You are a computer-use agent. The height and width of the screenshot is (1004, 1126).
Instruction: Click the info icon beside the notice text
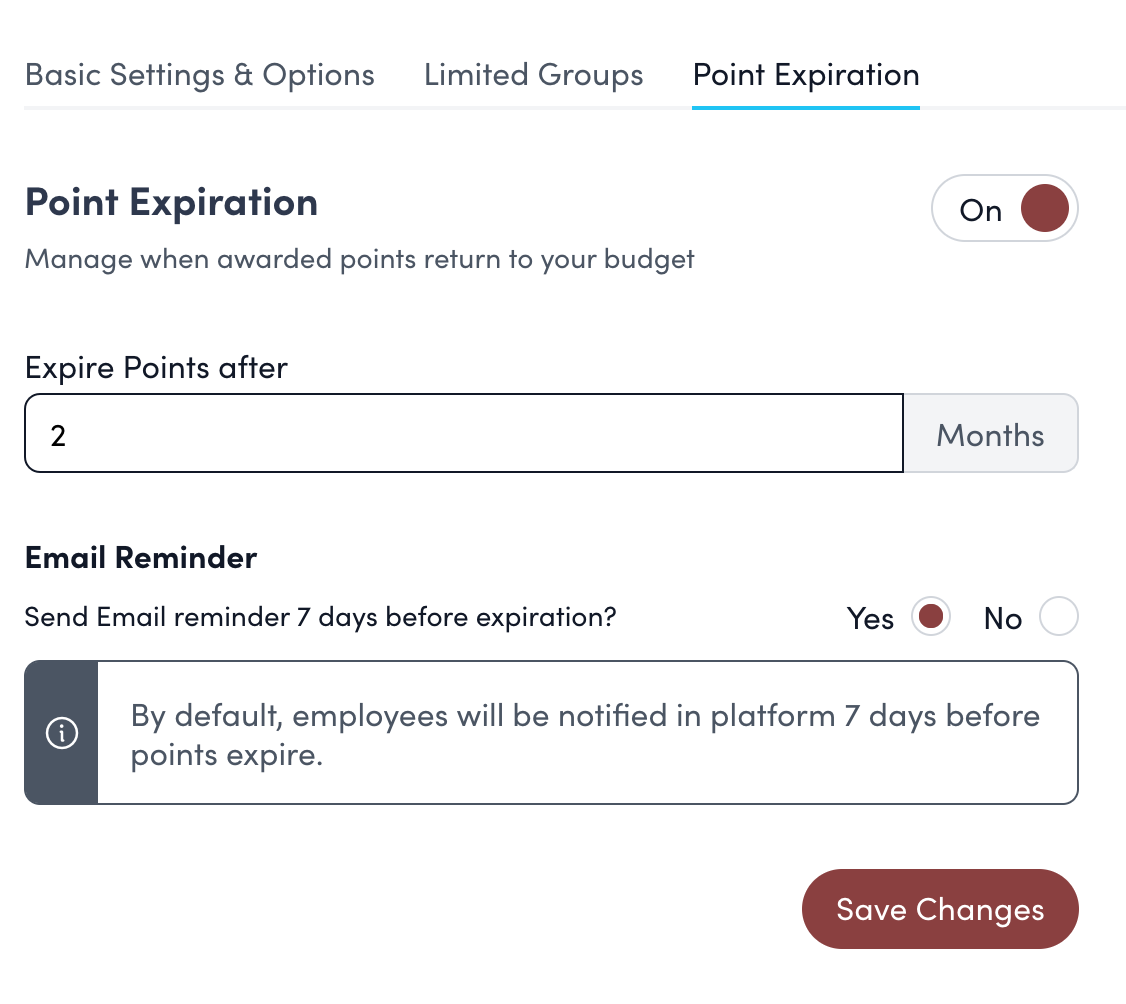pos(61,732)
